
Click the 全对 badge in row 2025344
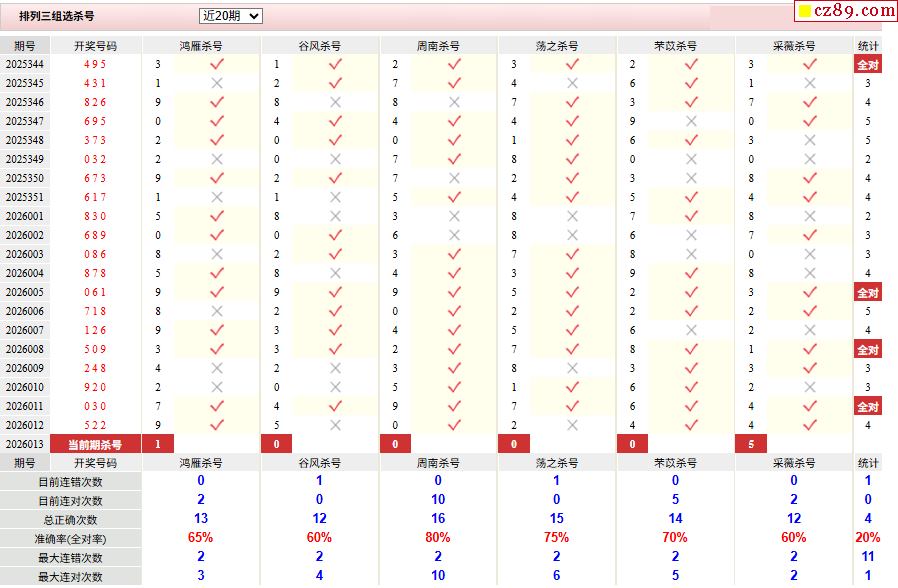(867, 65)
